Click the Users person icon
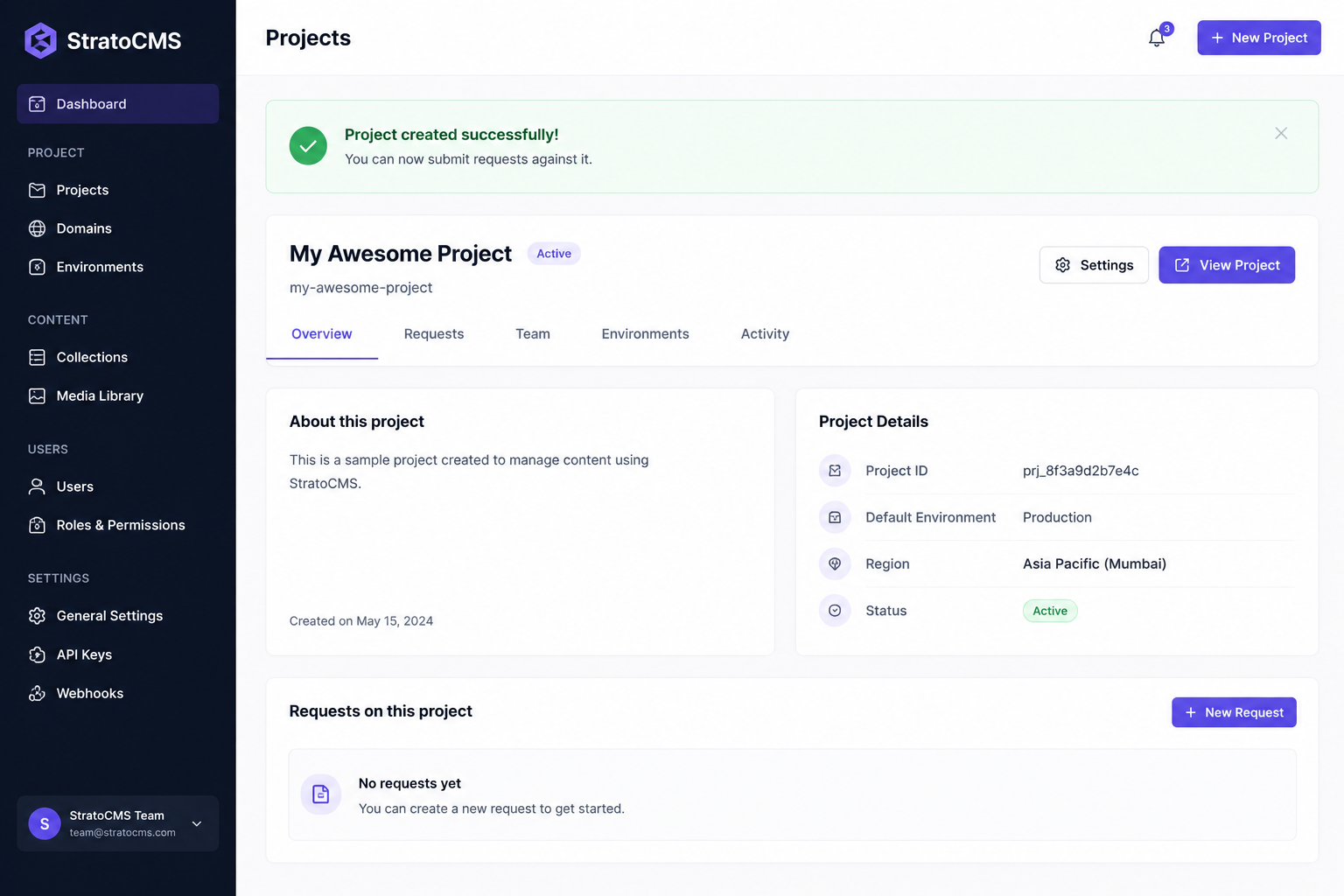The width and height of the screenshot is (1344, 896). pyautogui.click(x=37, y=486)
